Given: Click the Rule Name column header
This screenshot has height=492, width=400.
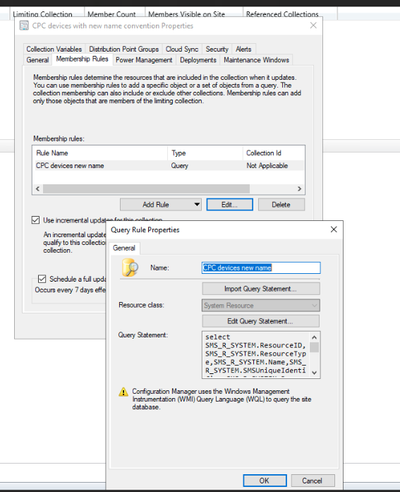Looking at the screenshot, I should (101, 153).
